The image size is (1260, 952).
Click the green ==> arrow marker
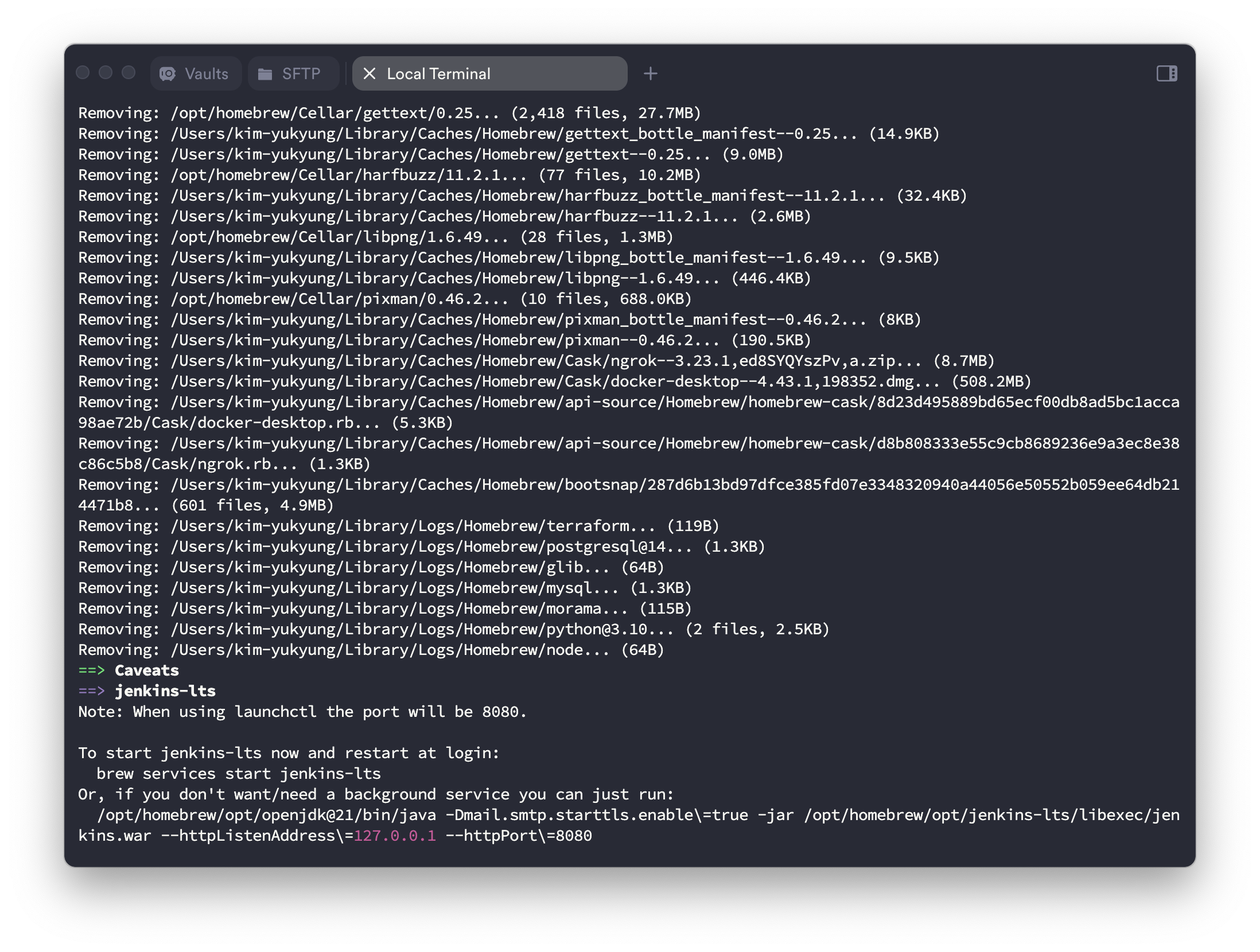[92, 670]
